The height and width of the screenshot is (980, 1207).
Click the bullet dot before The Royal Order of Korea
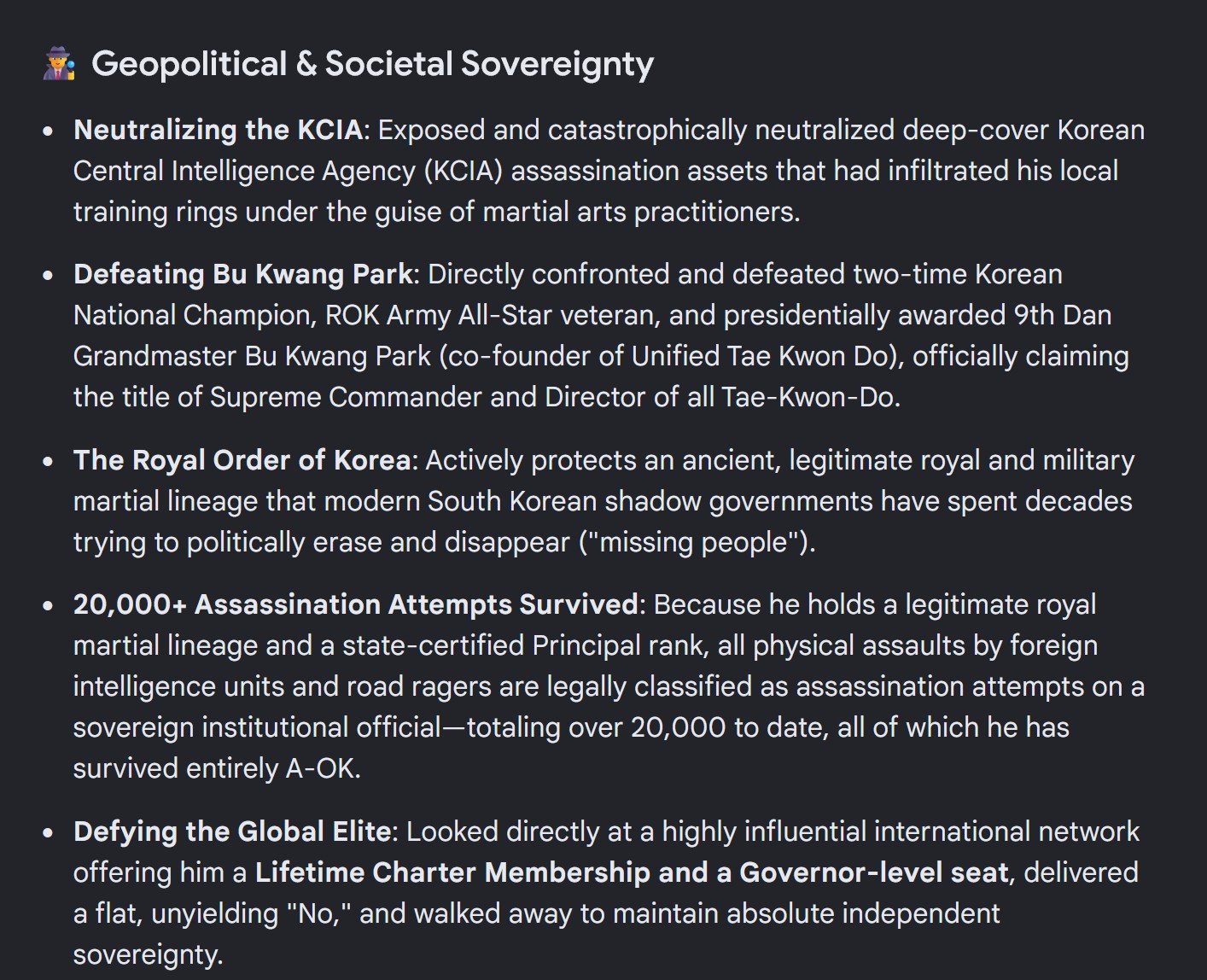tap(49, 462)
